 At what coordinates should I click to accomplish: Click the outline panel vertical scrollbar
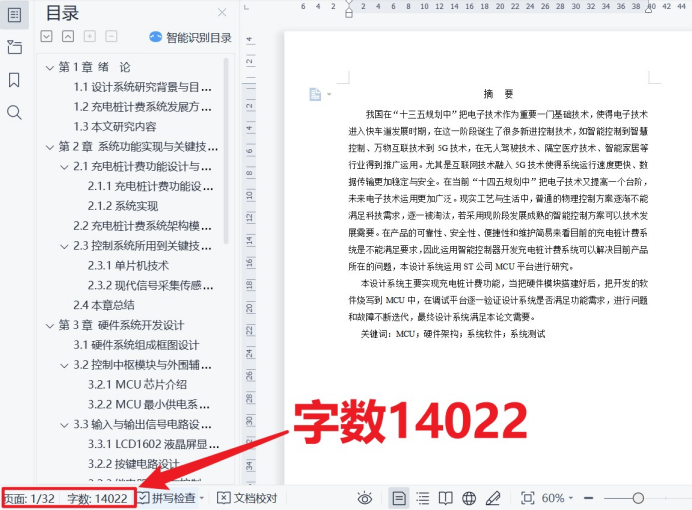pos(226,150)
